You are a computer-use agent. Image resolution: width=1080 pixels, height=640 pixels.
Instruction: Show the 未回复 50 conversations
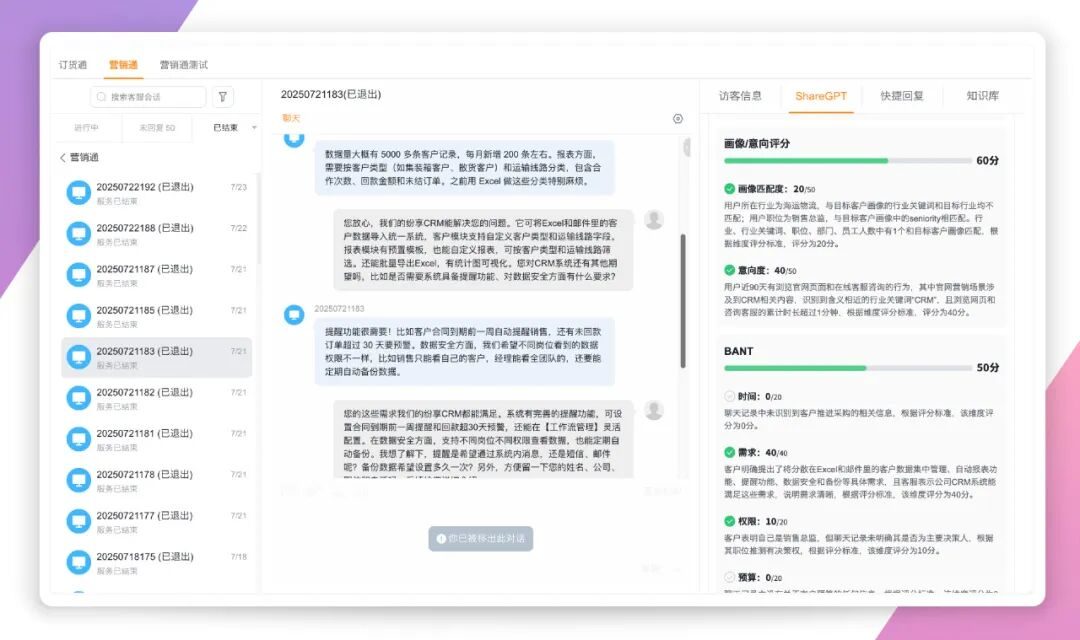(157, 128)
